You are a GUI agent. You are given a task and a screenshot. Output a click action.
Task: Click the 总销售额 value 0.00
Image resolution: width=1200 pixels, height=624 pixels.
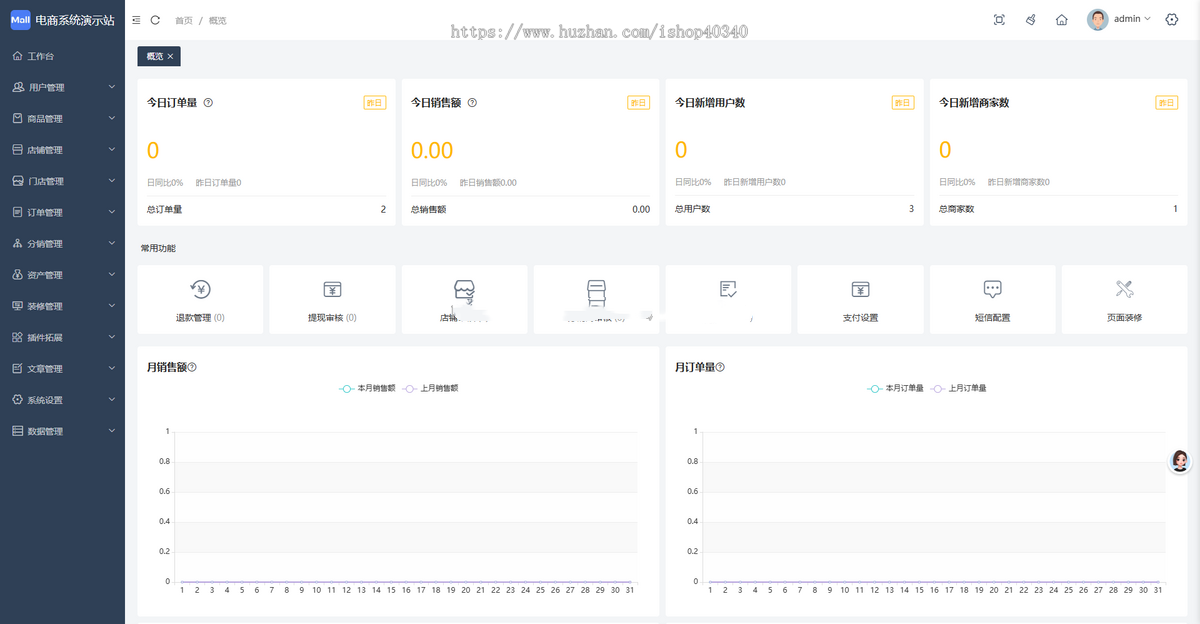[x=641, y=209]
